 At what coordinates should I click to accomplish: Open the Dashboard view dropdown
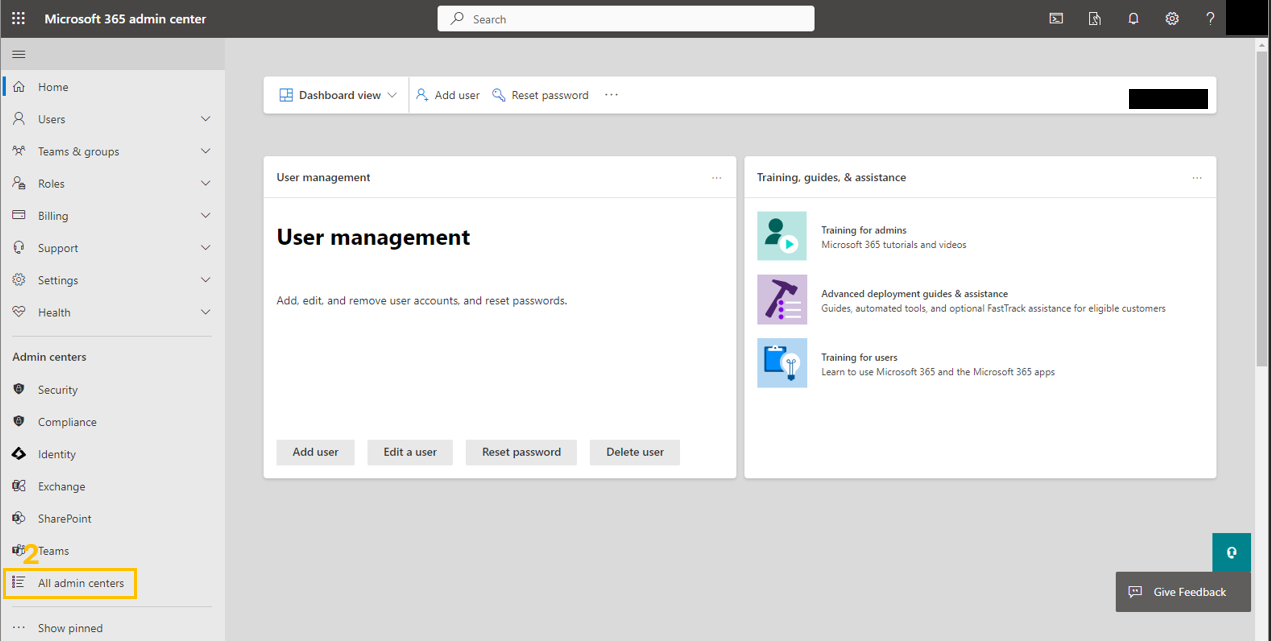click(x=337, y=95)
